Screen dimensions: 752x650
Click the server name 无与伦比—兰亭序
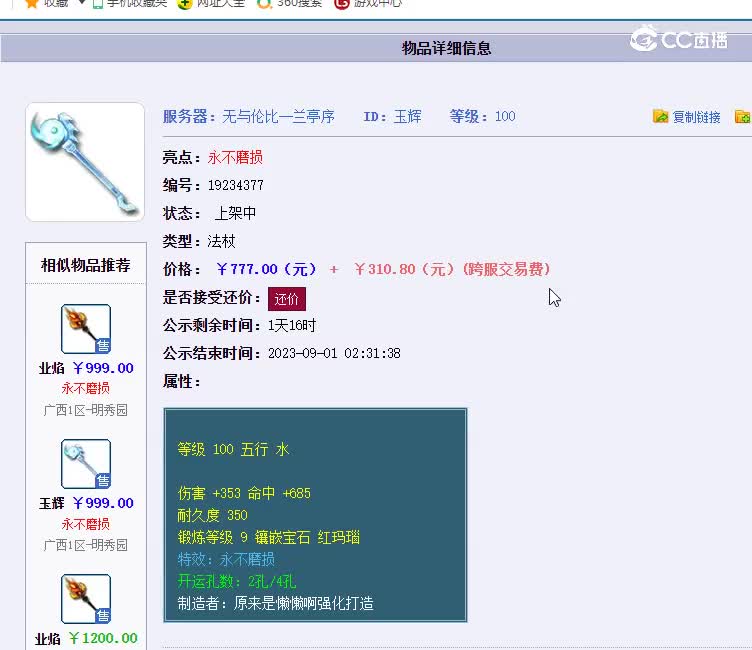point(278,117)
